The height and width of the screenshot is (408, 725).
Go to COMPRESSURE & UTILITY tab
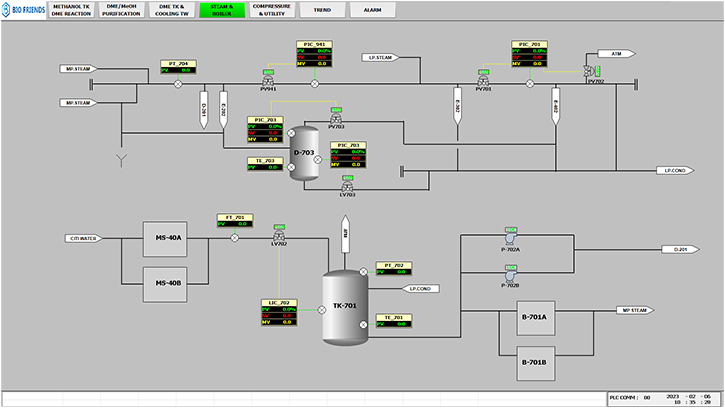tap(272, 10)
